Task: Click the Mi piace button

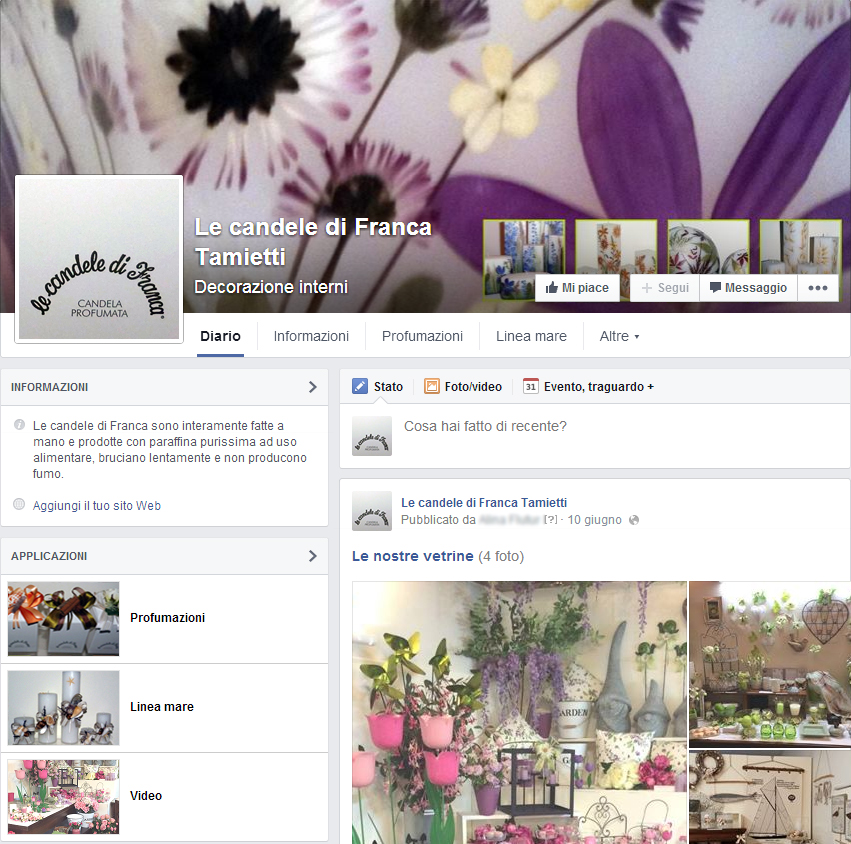Action: 577,288
